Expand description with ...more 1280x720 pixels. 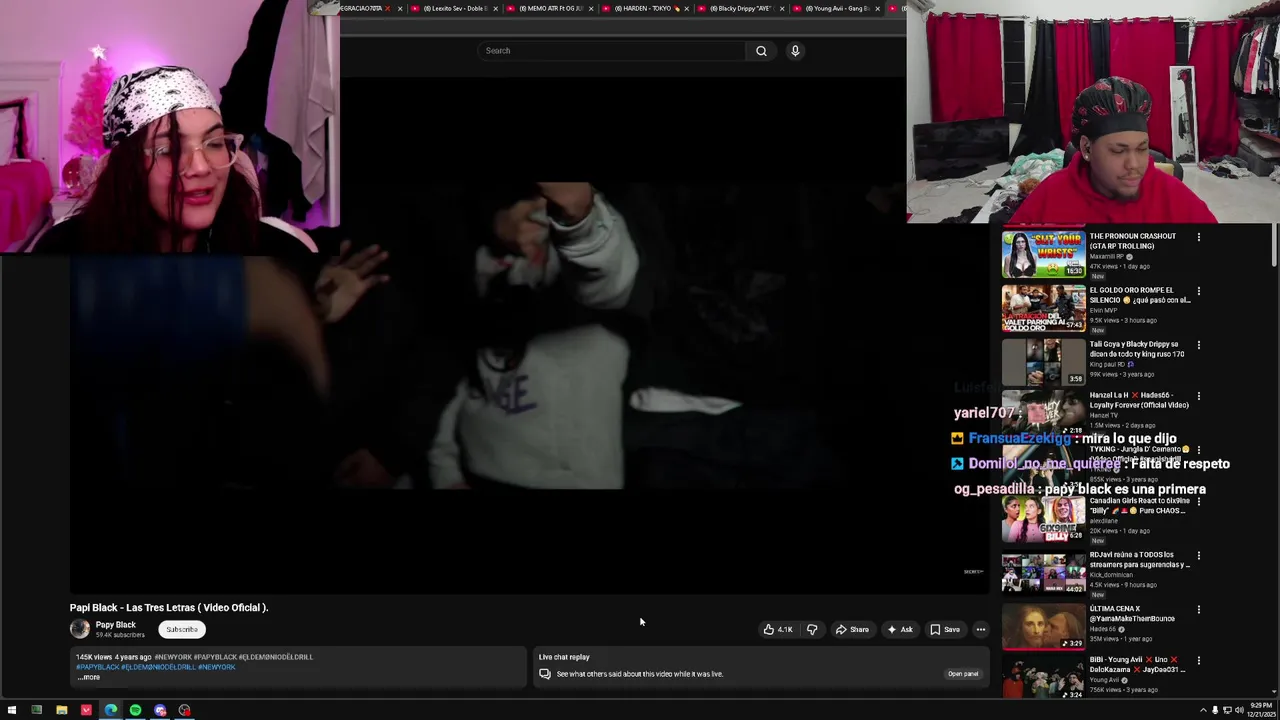(x=89, y=677)
